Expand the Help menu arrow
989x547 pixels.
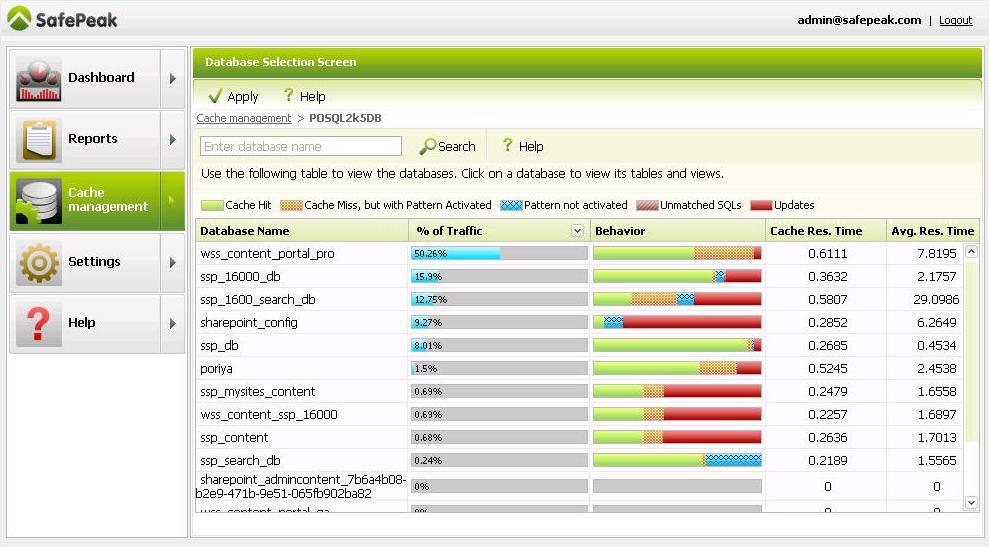173,324
